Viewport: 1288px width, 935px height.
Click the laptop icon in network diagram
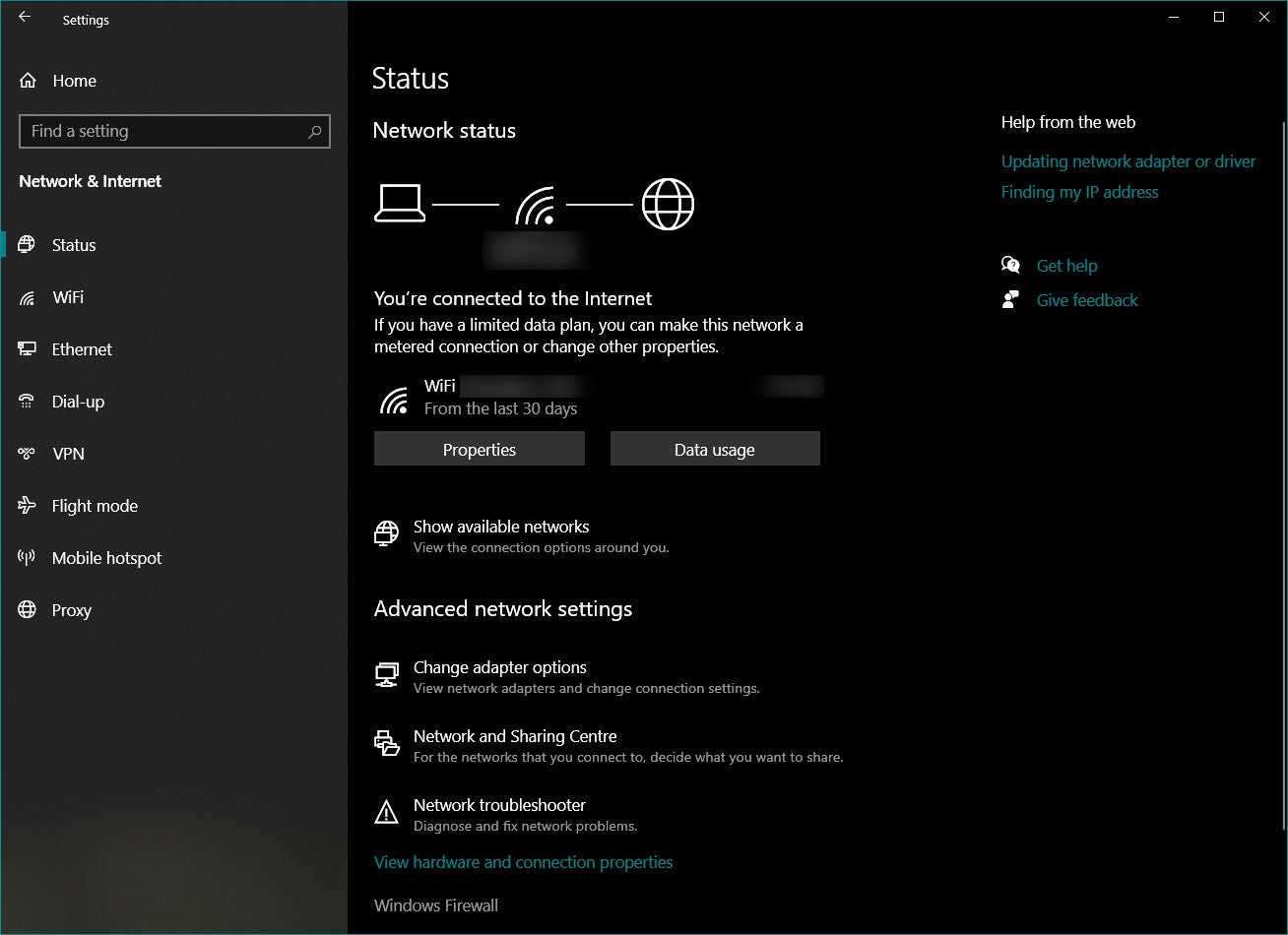[x=400, y=204]
